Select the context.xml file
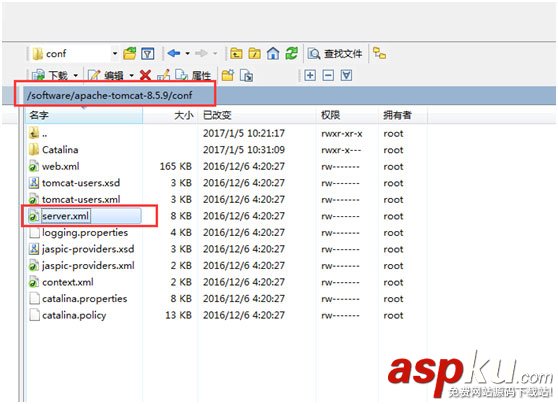The width and height of the screenshot is (558, 404). [x=68, y=282]
